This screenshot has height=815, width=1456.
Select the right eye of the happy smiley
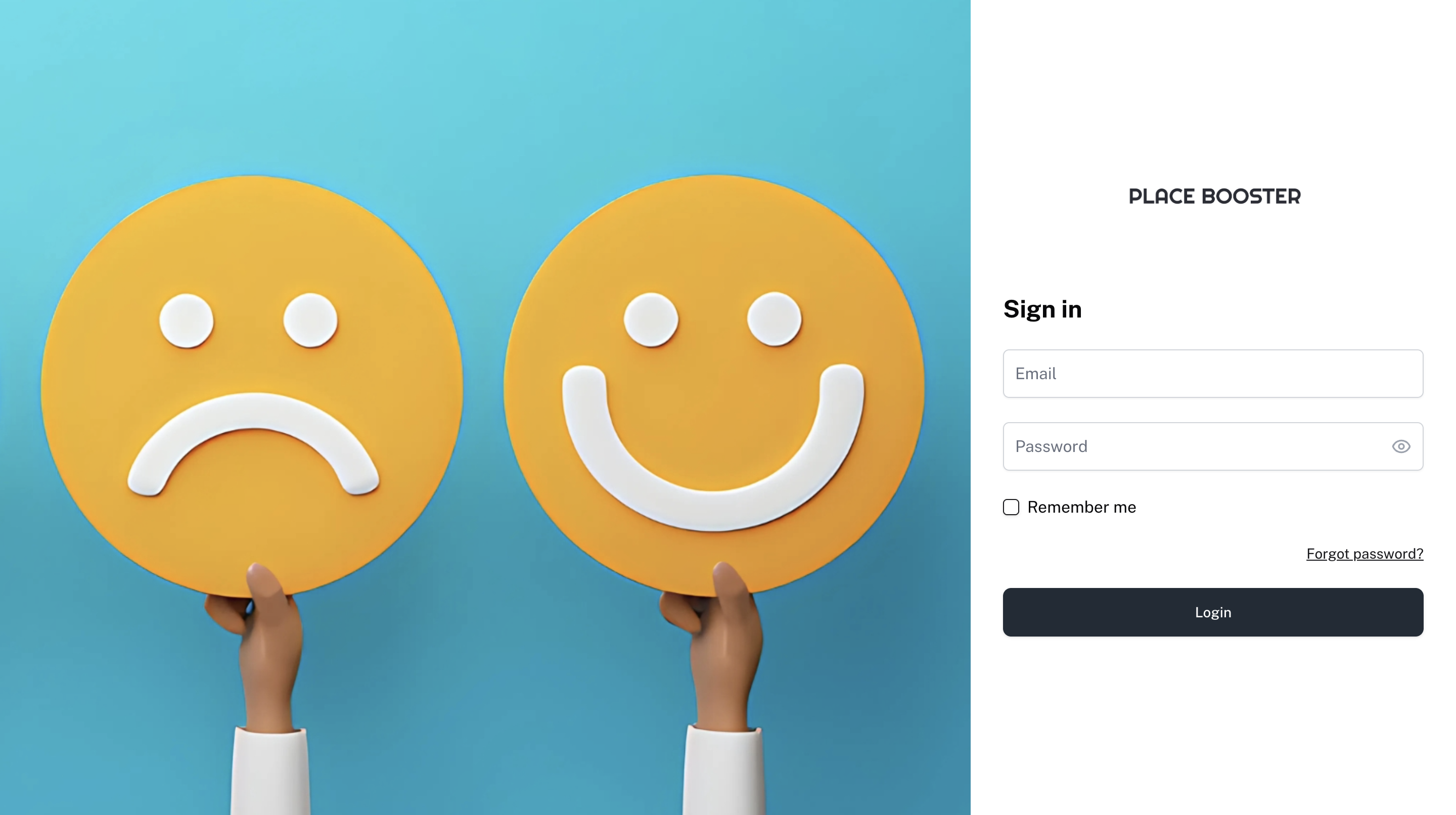[x=775, y=319]
